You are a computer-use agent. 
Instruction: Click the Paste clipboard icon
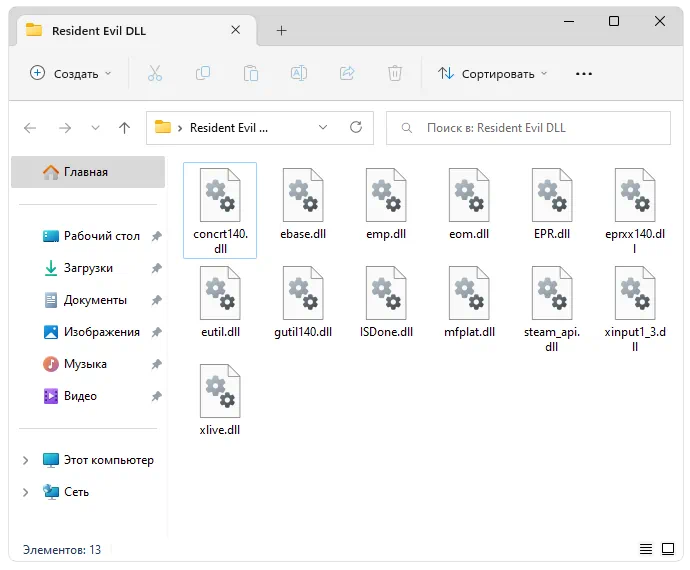tap(251, 73)
